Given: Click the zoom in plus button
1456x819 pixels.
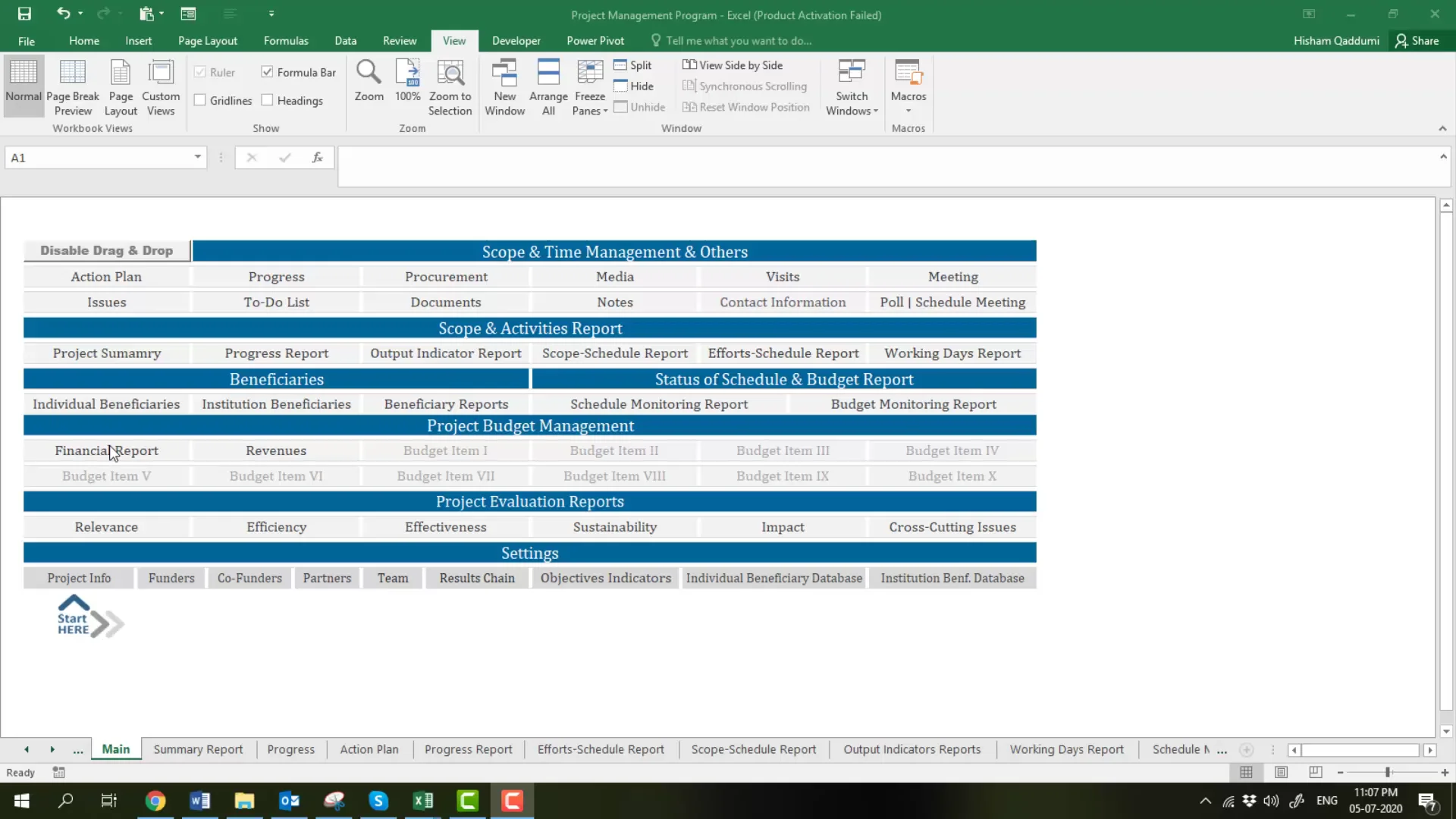Looking at the screenshot, I should 1445,772.
